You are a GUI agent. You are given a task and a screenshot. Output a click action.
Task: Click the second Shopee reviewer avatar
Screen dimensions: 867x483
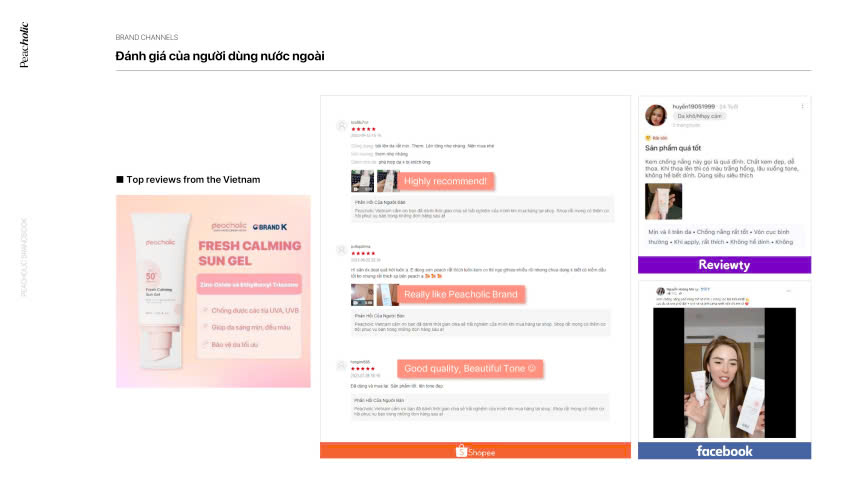click(x=341, y=250)
